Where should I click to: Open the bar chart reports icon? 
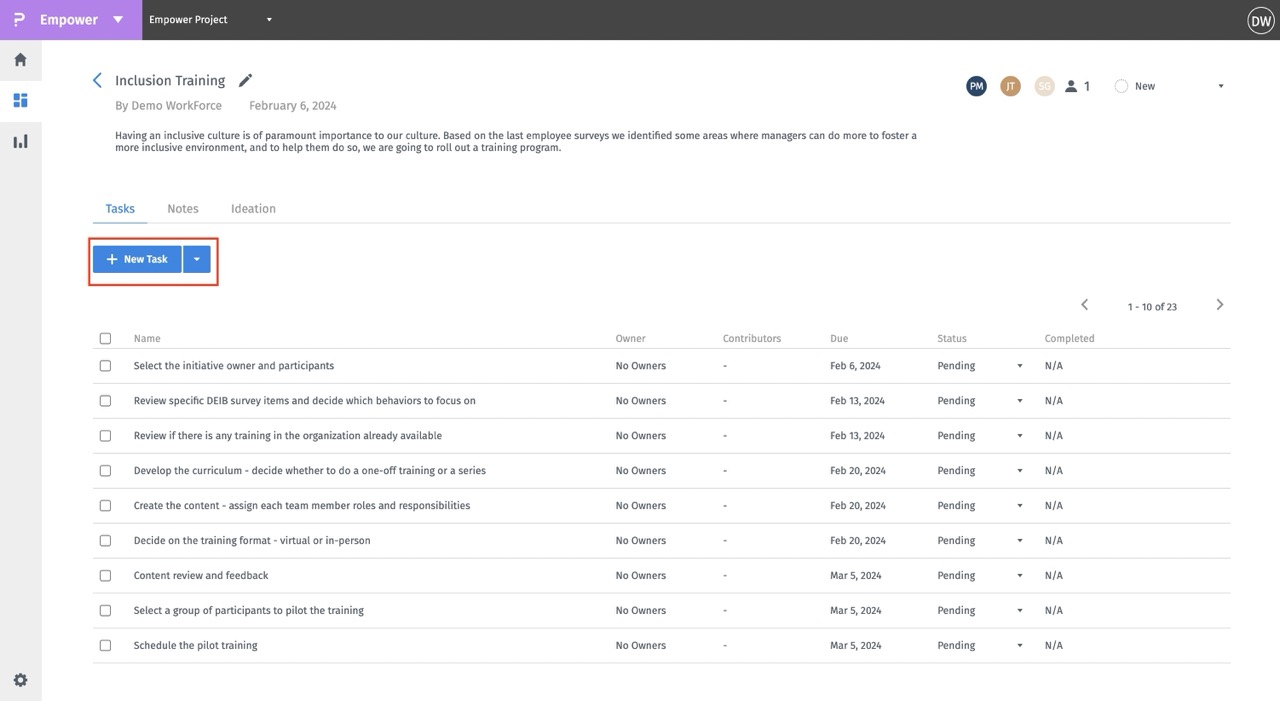point(20,141)
